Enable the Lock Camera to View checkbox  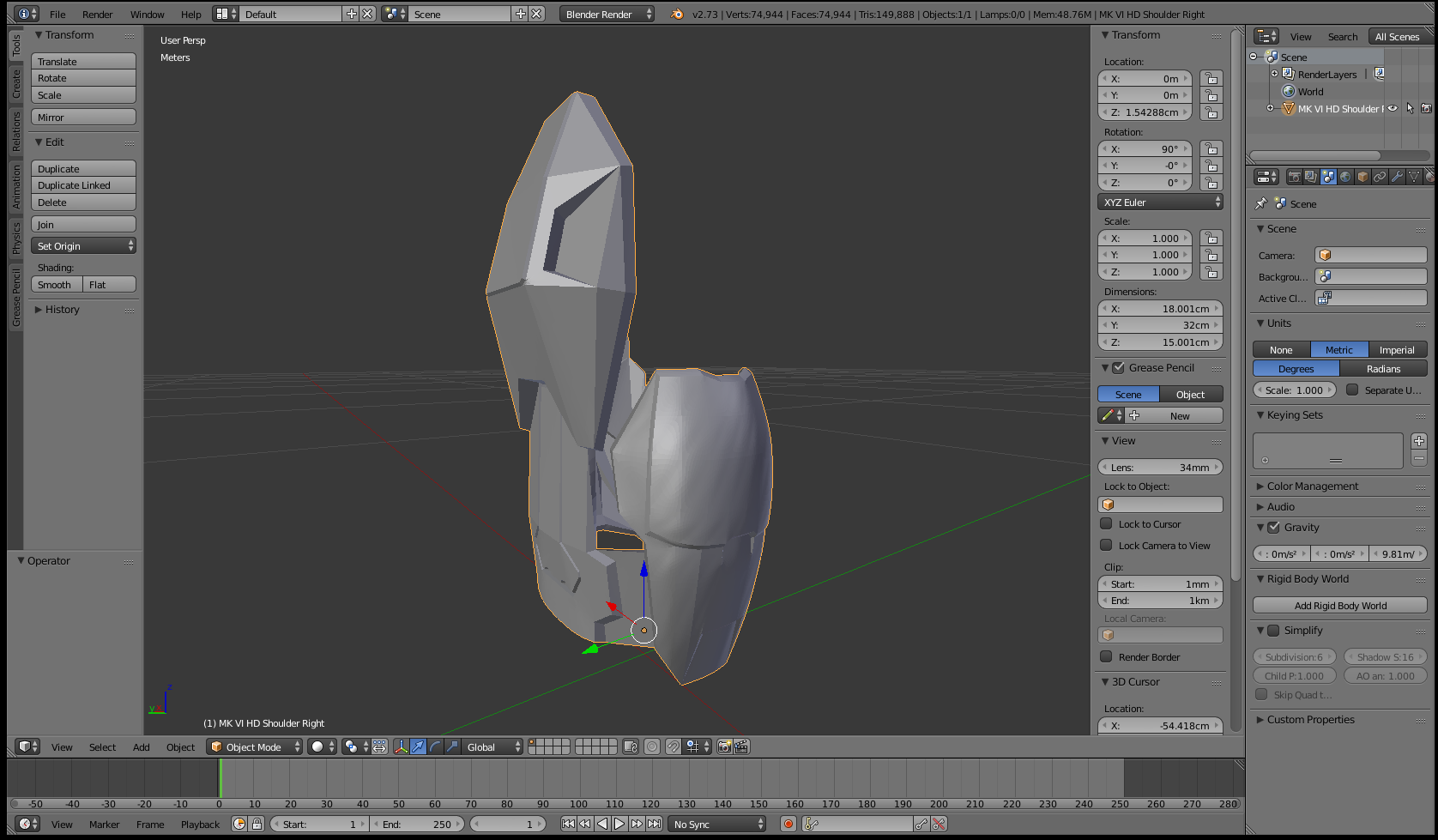1107,546
